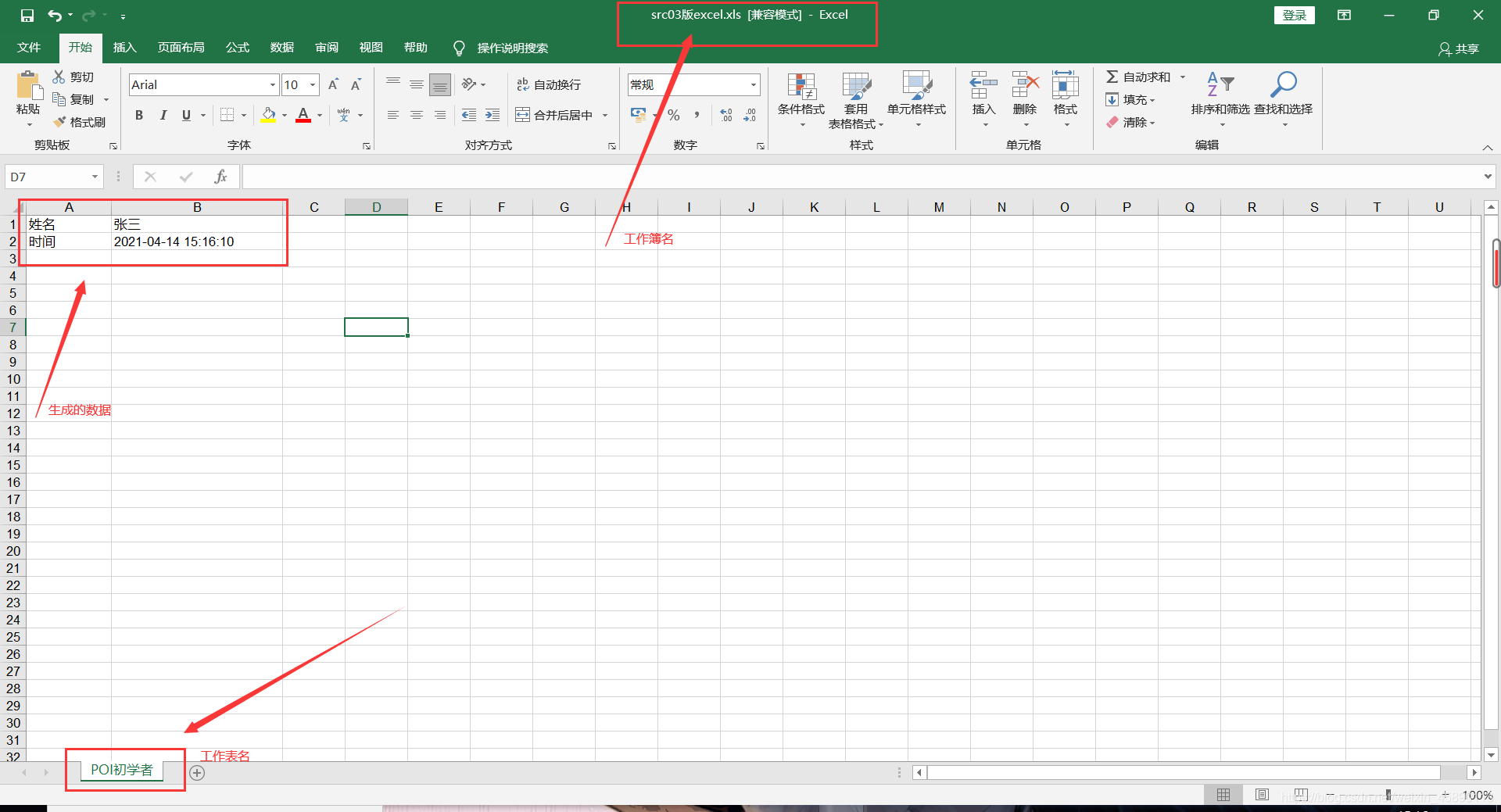Apply red font color
This screenshot has height=812, width=1501.
tap(303, 115)
